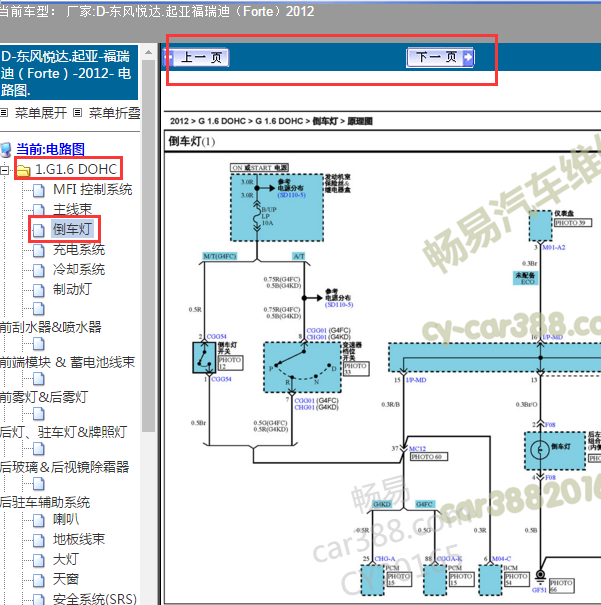Click page icon above 前雾灯&后雾灯
Viewport: 601px width, 605px height.
click(39, 379)
